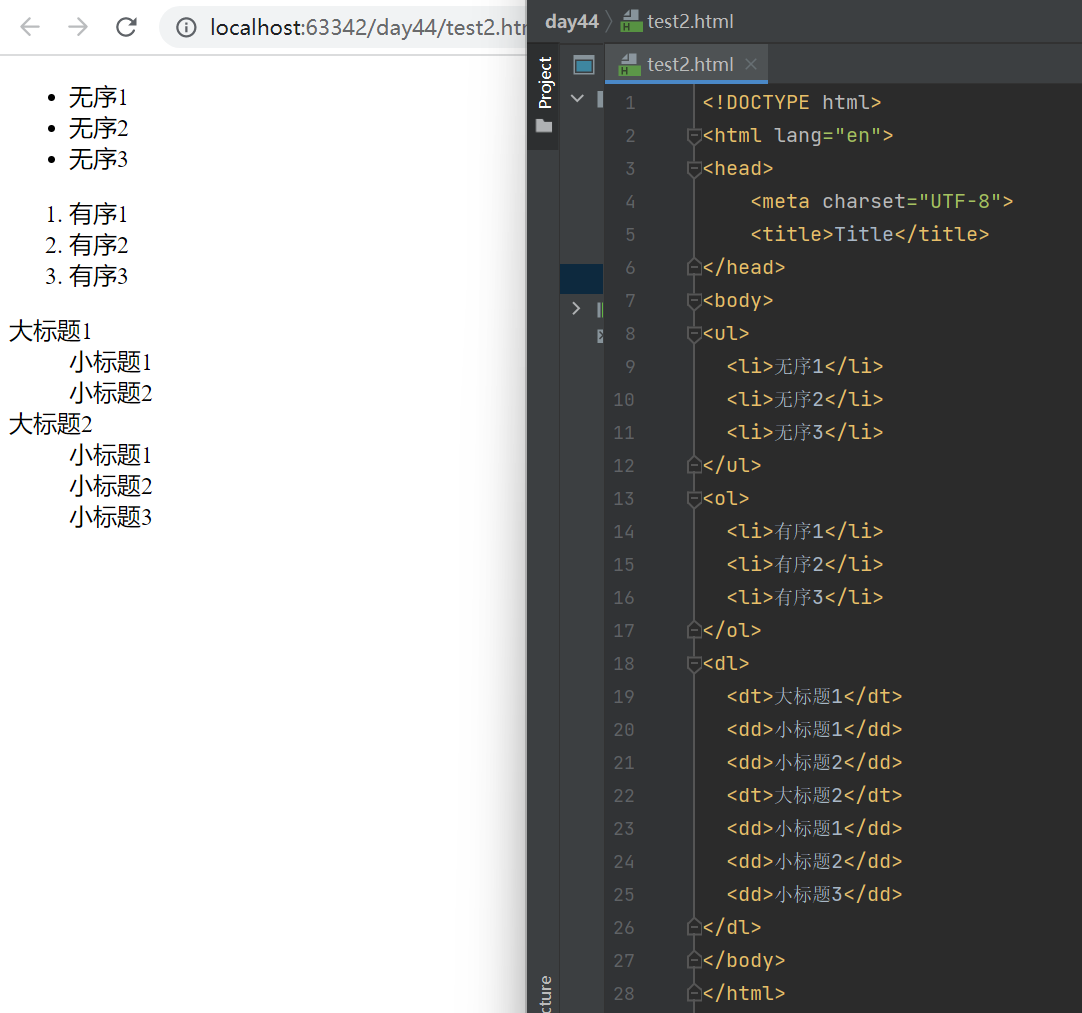Click 大标题2 in the browser page

click(50, 424)
